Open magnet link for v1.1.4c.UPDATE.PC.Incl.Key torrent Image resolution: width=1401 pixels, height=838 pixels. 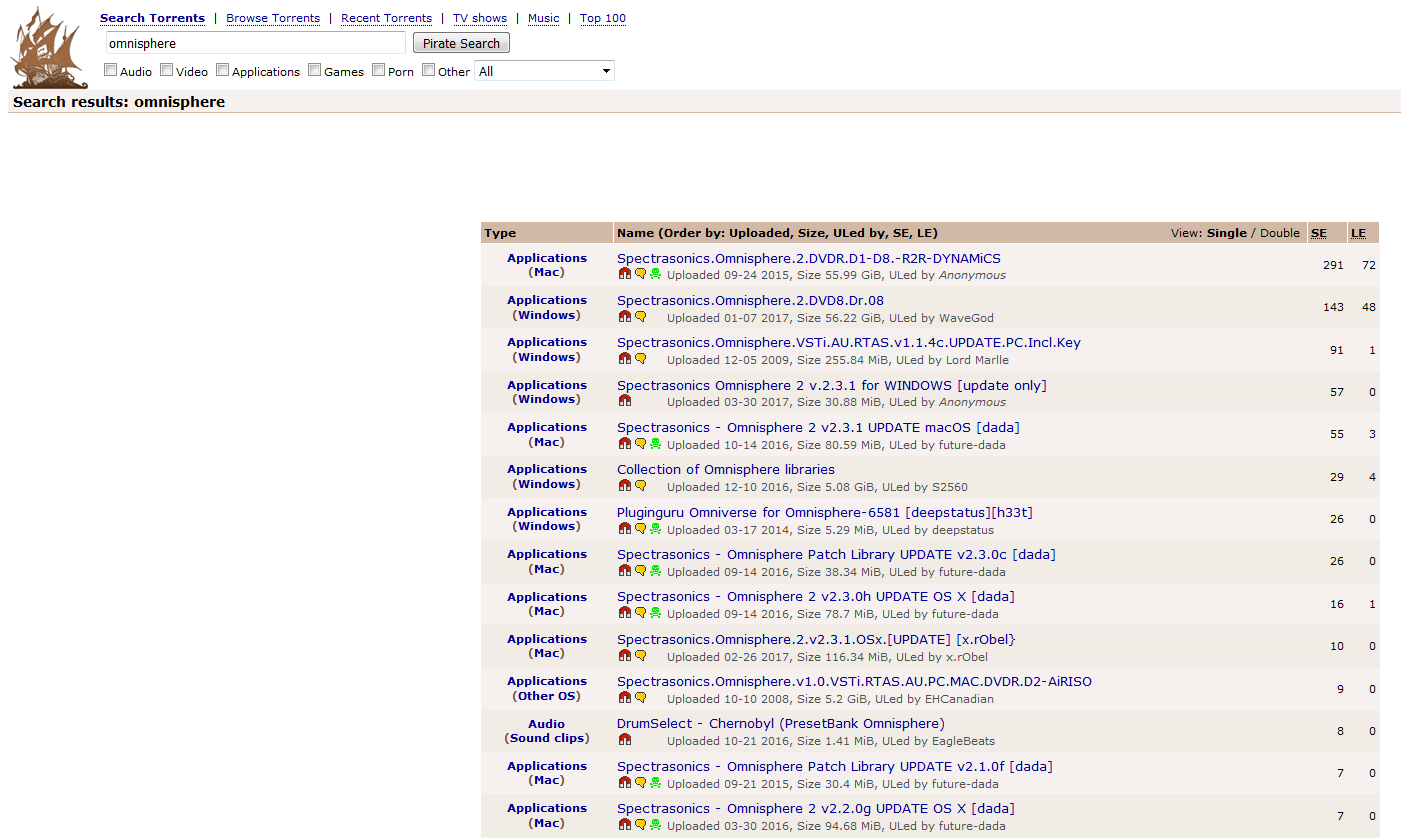tap(625, 358)
